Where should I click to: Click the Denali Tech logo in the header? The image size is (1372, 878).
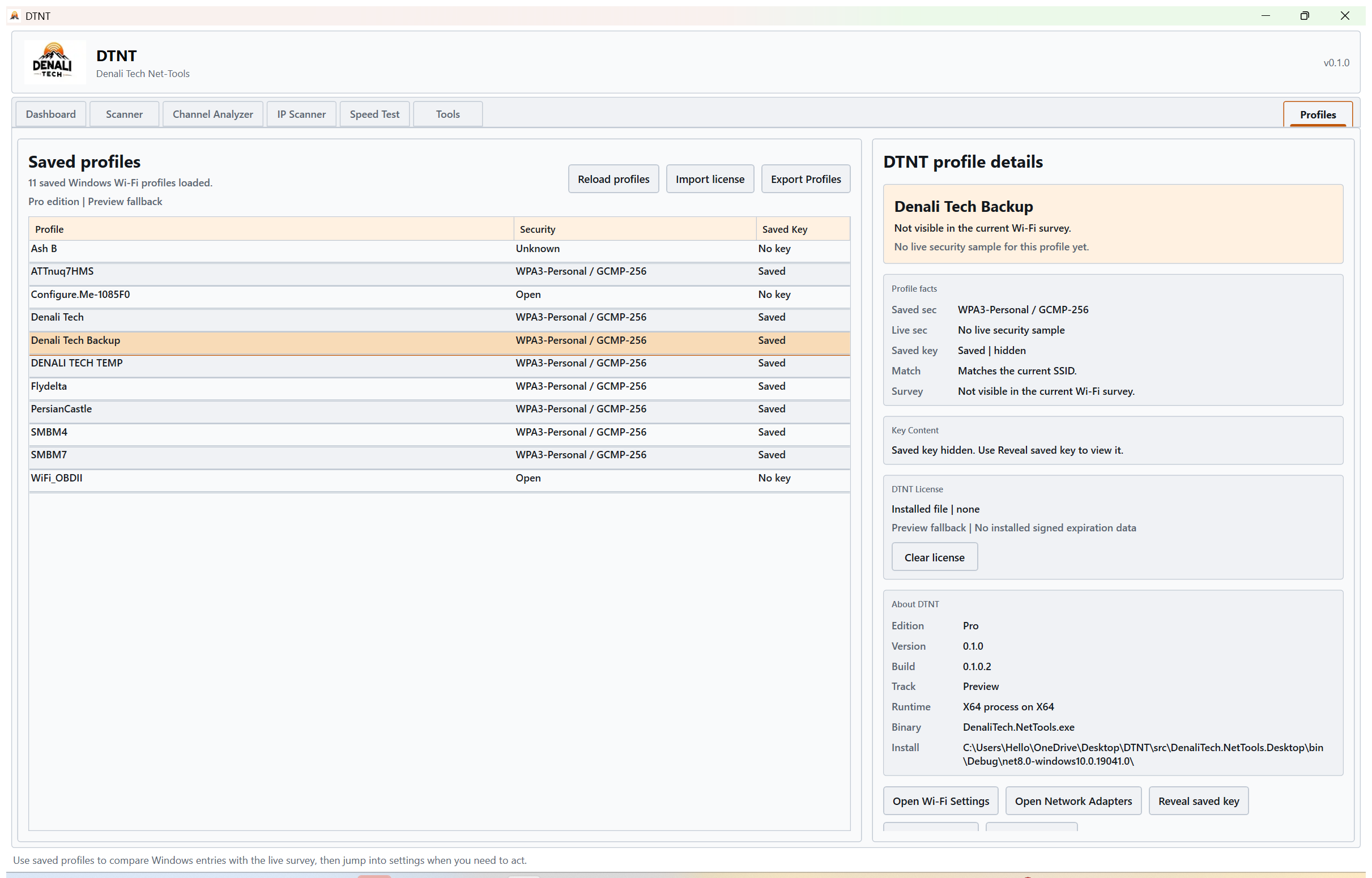click(54, 62)
